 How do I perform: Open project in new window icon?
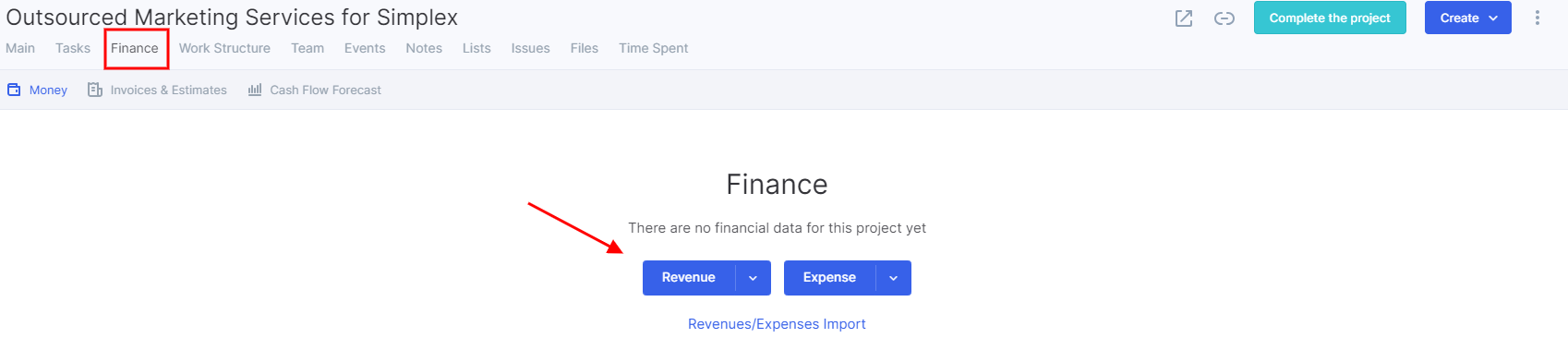pyautogui.click(x=1184, y=18)
